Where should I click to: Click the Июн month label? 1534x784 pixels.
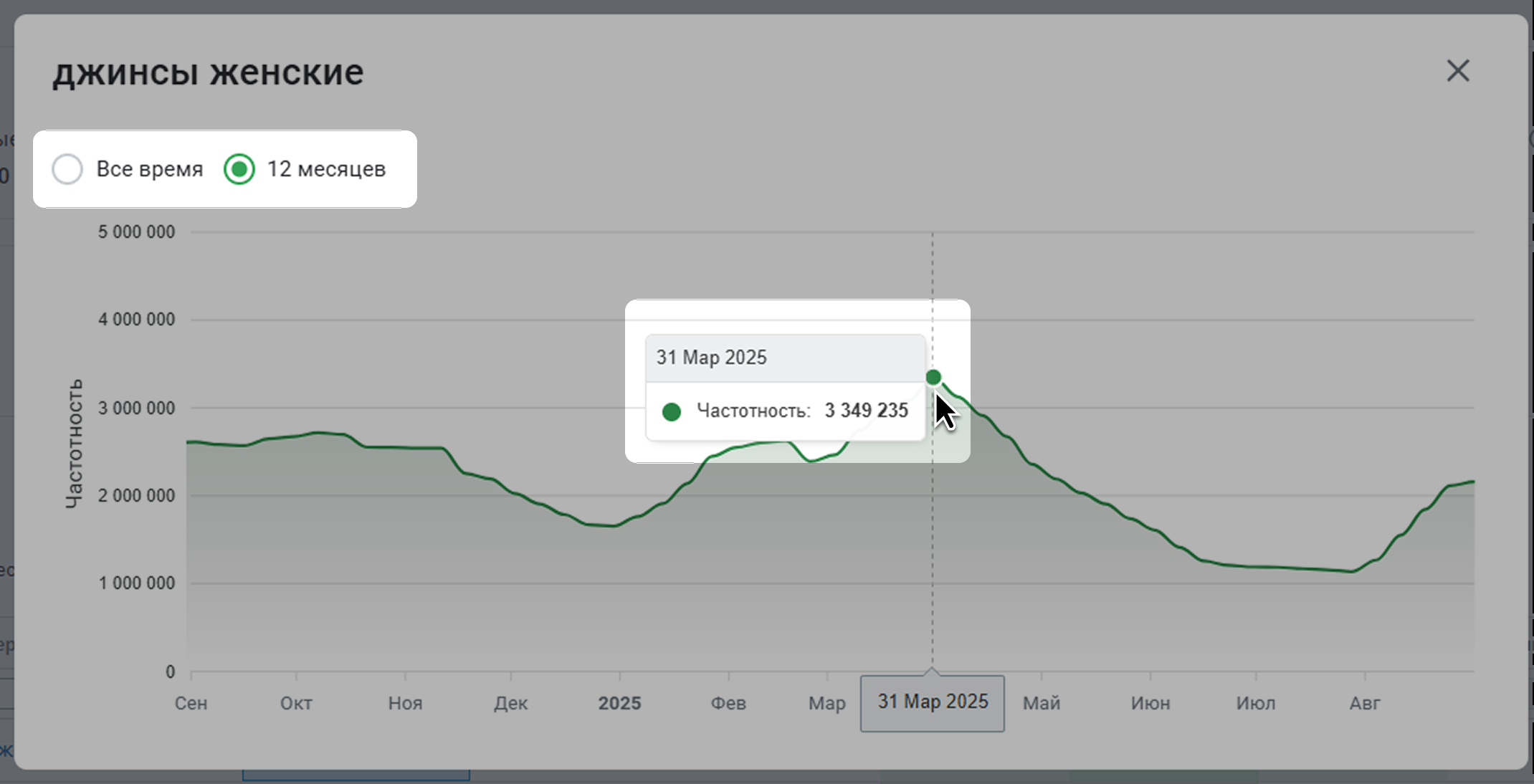click(x=1150, y=703)
